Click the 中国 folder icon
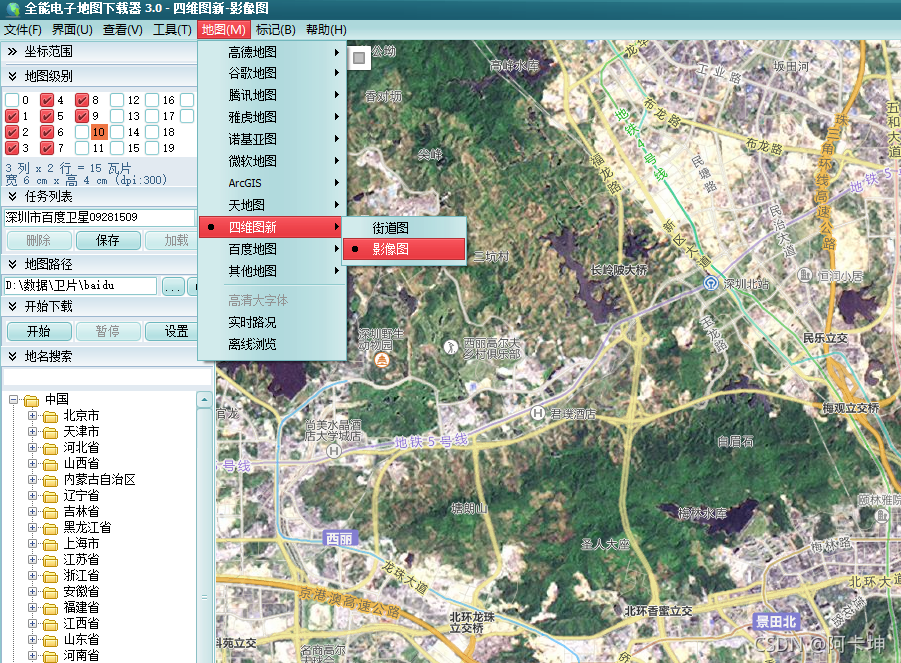 tap(32, 400)
